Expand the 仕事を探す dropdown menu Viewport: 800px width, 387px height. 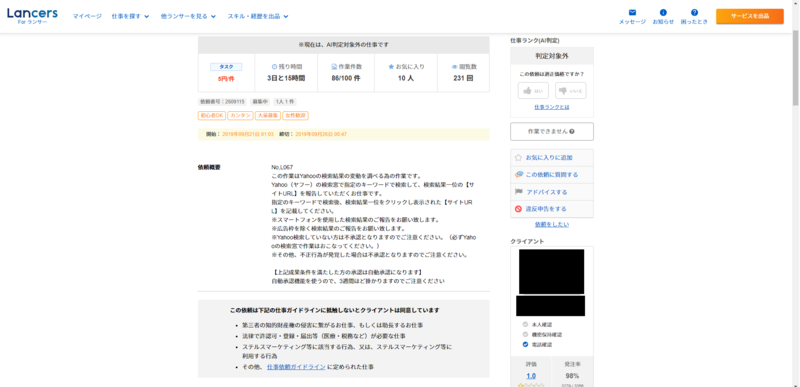pyautogui.click(x=130, y=16)
